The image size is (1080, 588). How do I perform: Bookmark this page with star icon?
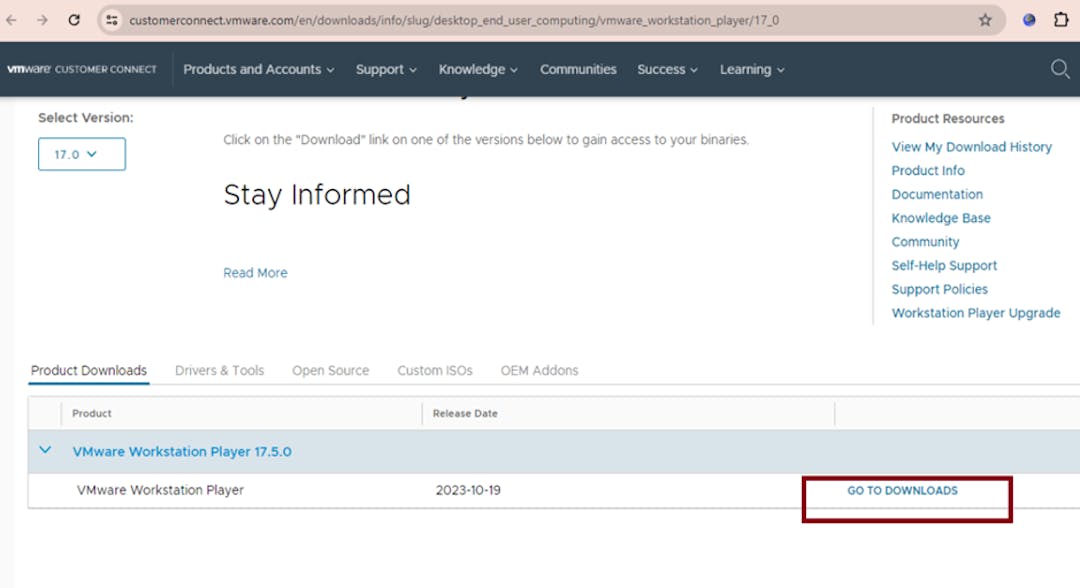(985, 20)
